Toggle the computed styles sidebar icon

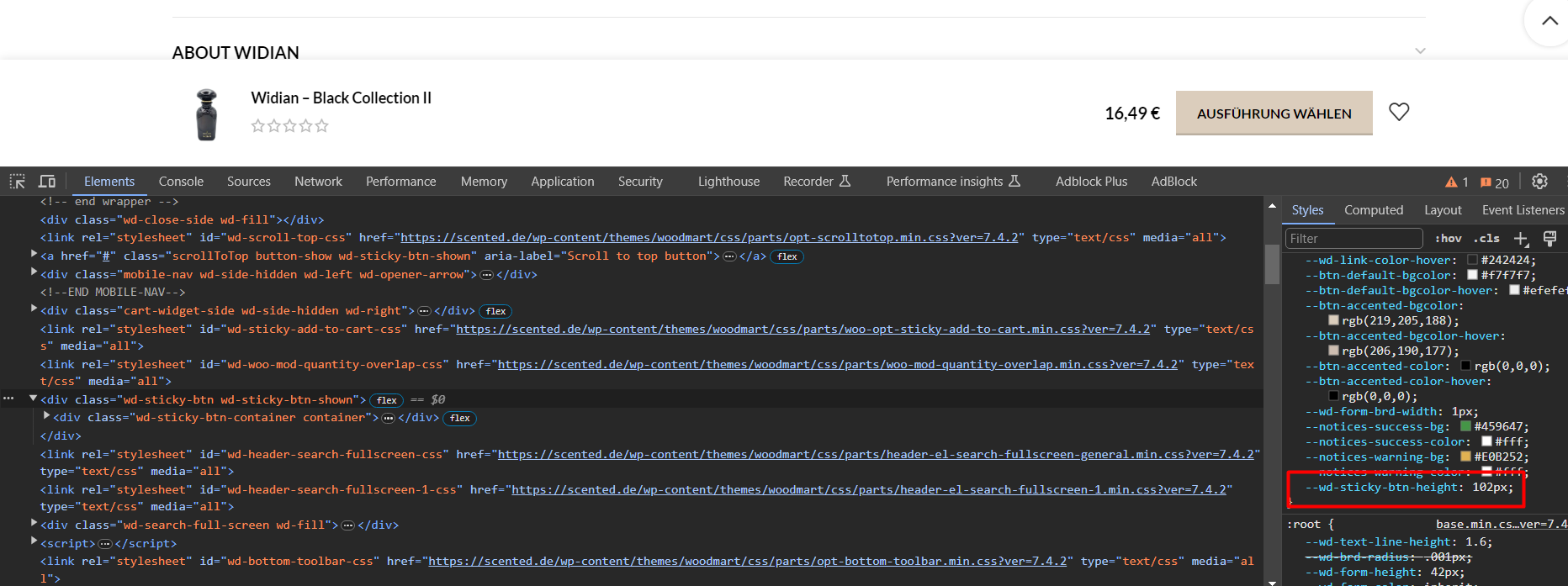point(1549,239)
